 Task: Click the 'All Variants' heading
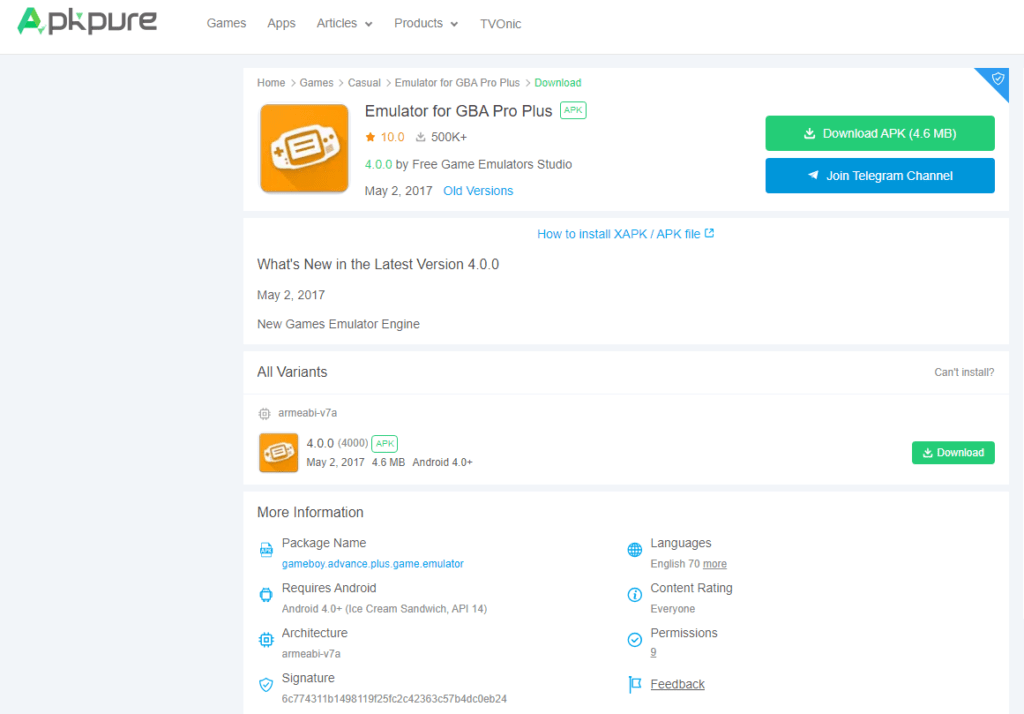(292, 372)
